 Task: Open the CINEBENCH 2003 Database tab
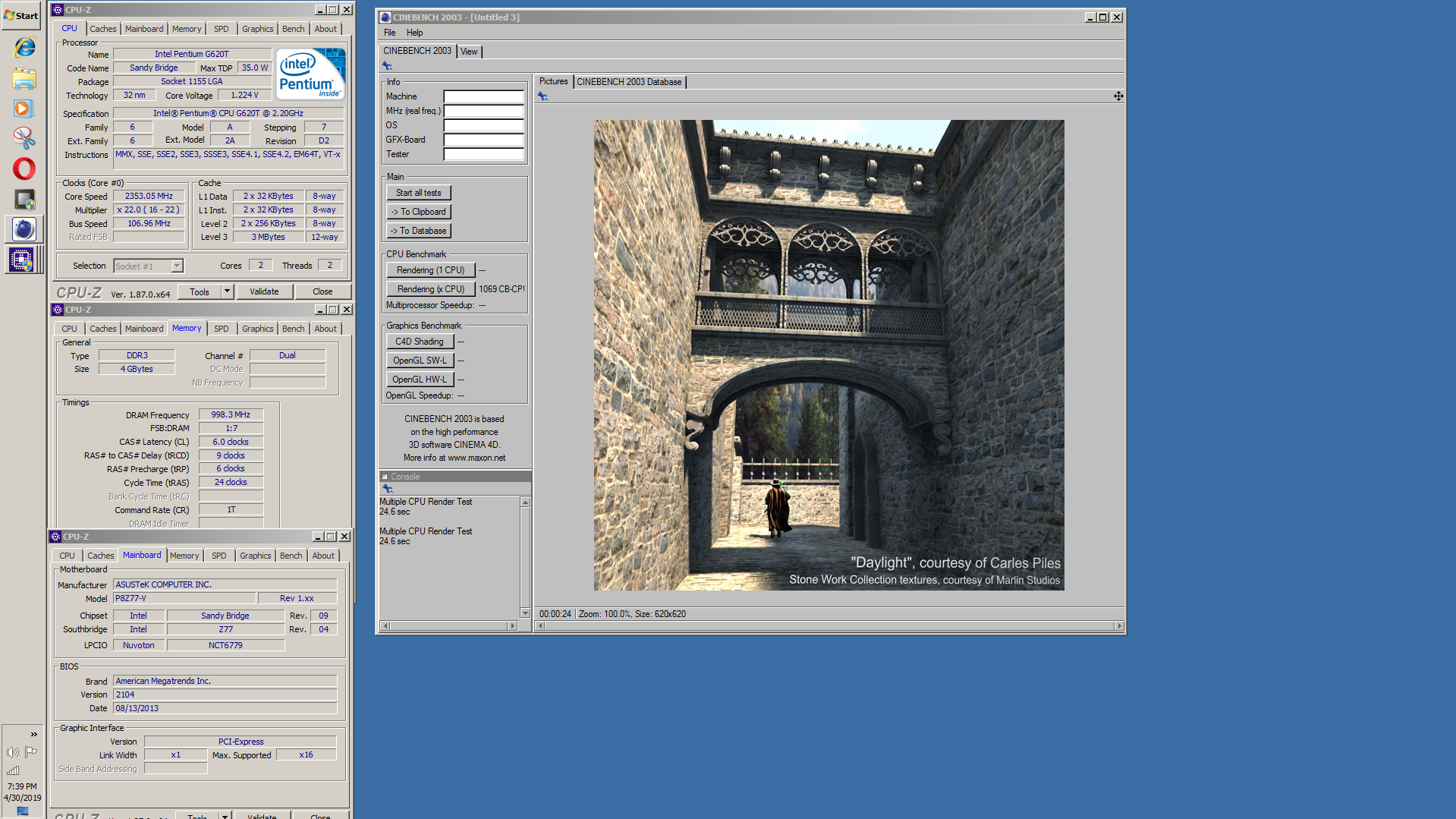pyautogui.click(x=630, y=82)
